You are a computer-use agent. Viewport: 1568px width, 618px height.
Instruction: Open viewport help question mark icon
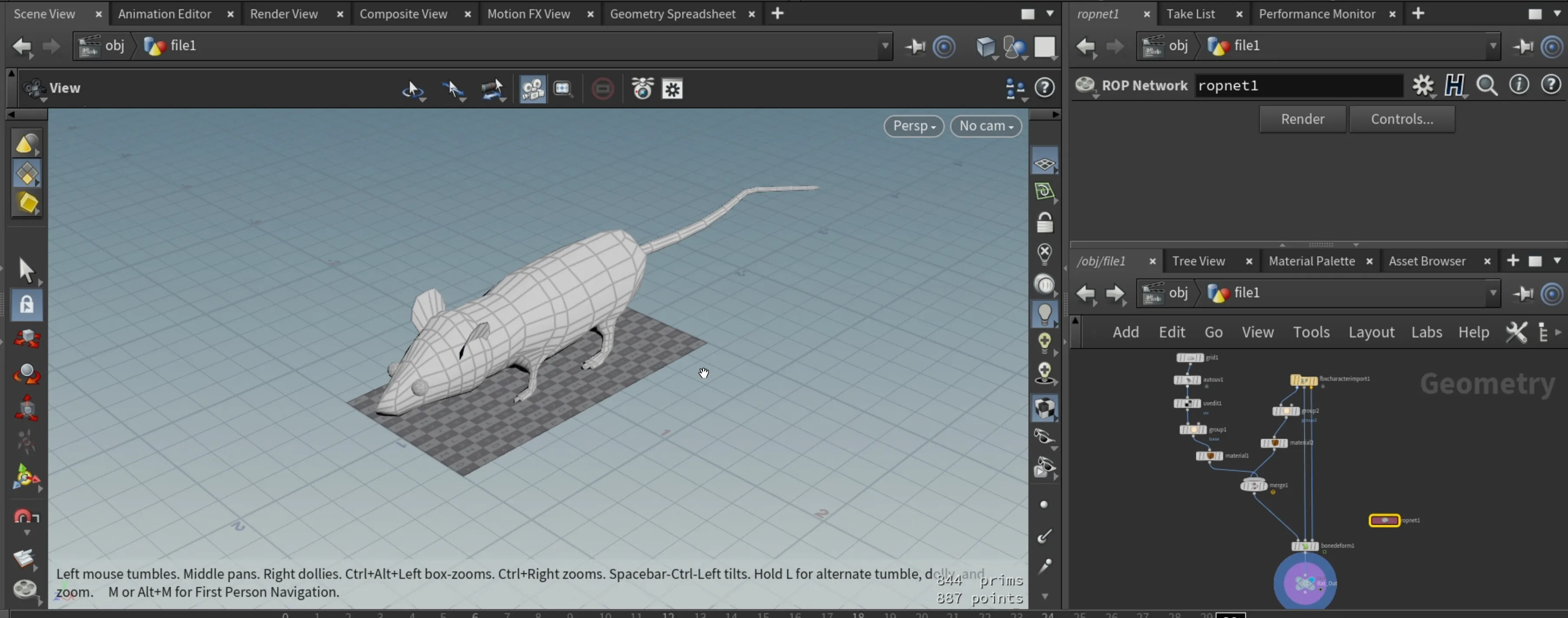pyautogui.click(x=1044, y=88)
